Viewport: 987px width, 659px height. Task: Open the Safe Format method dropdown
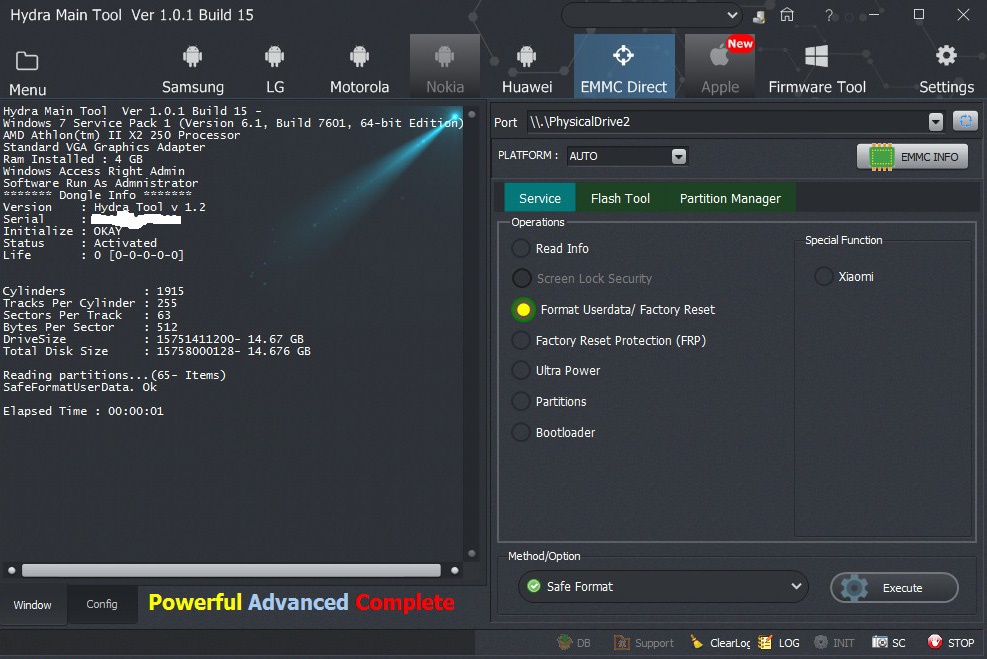coord(663,587)
